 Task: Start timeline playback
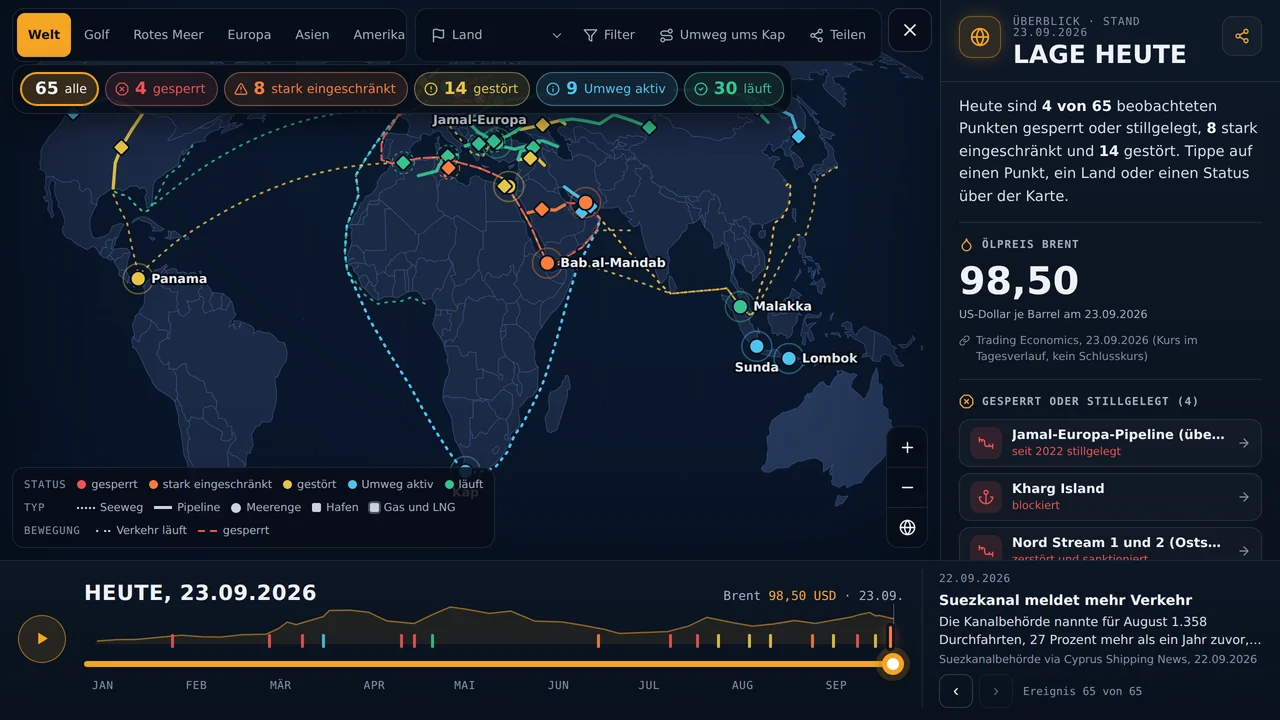coord(42,638)
